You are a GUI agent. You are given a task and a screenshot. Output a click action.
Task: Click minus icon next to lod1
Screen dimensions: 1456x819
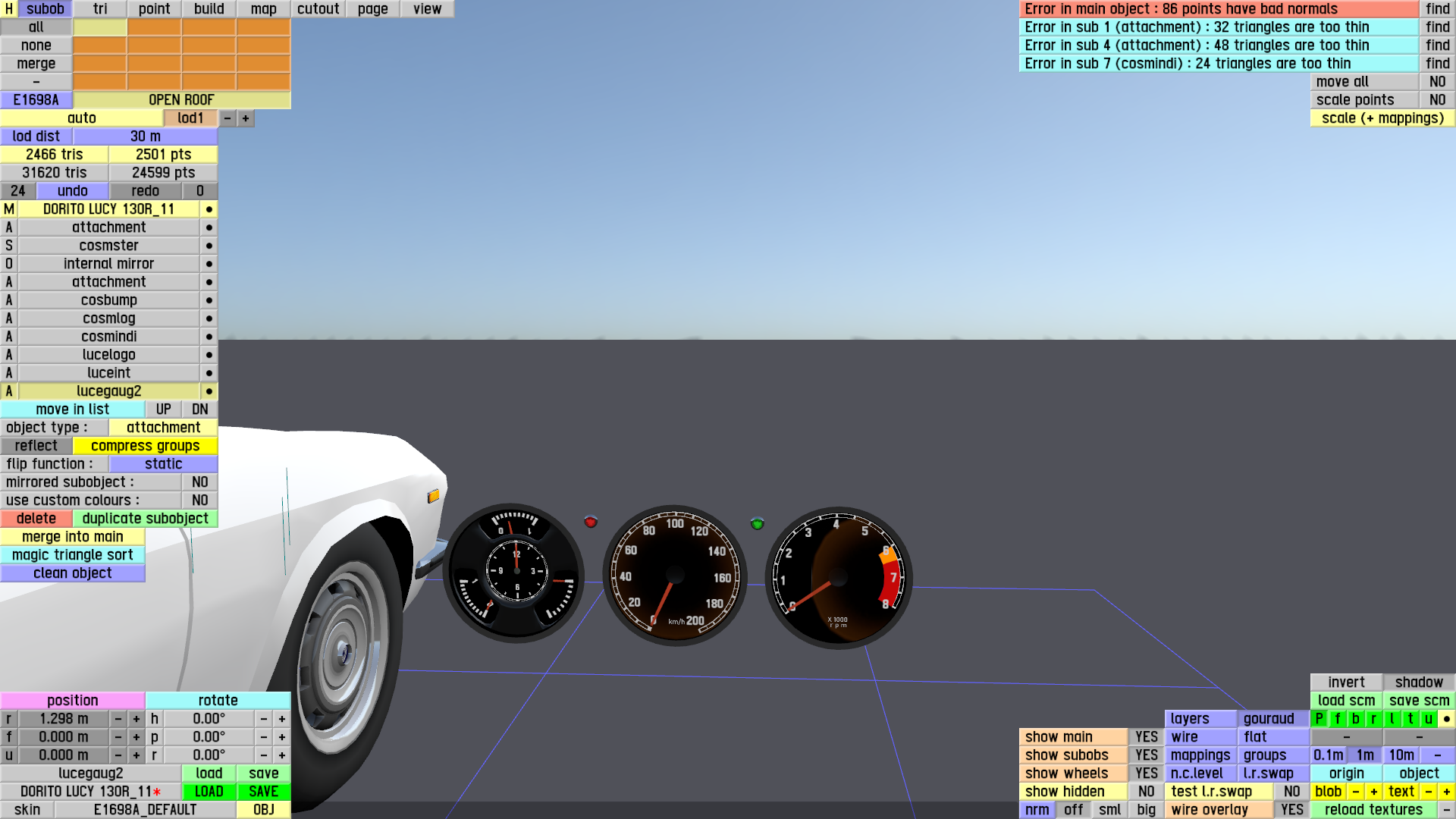(227, 118)
